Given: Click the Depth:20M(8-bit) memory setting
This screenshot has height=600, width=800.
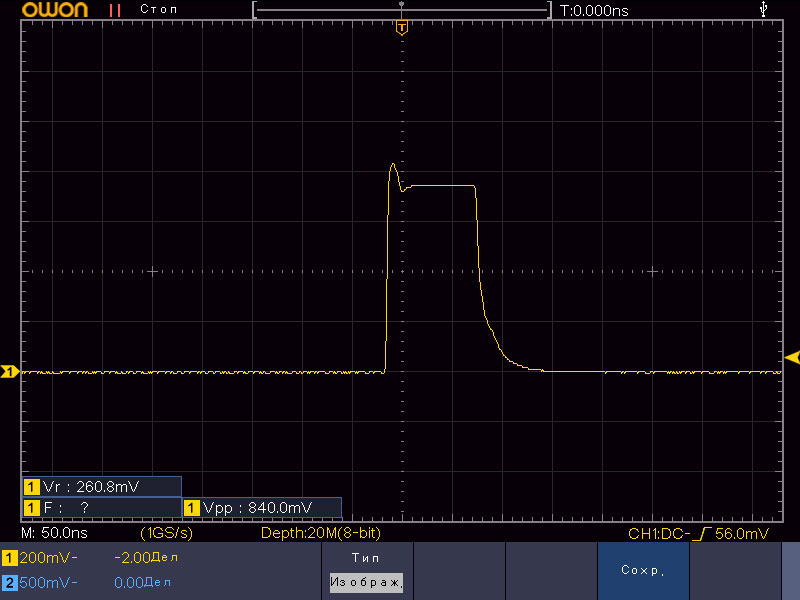Looking at the screenshot, I should coord(320,534).
